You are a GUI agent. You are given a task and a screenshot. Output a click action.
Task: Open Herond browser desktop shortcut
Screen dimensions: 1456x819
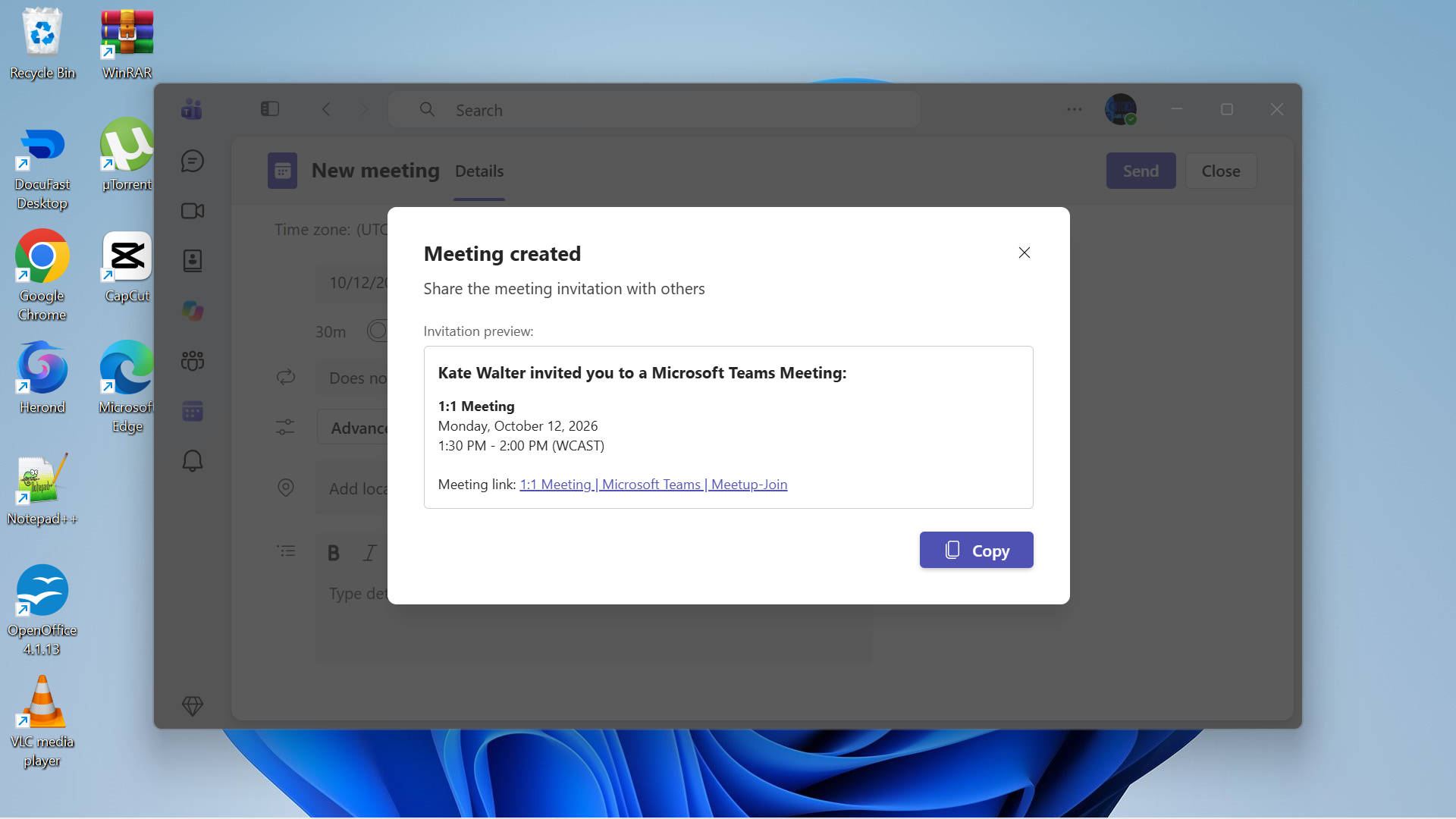pos(42,378)
